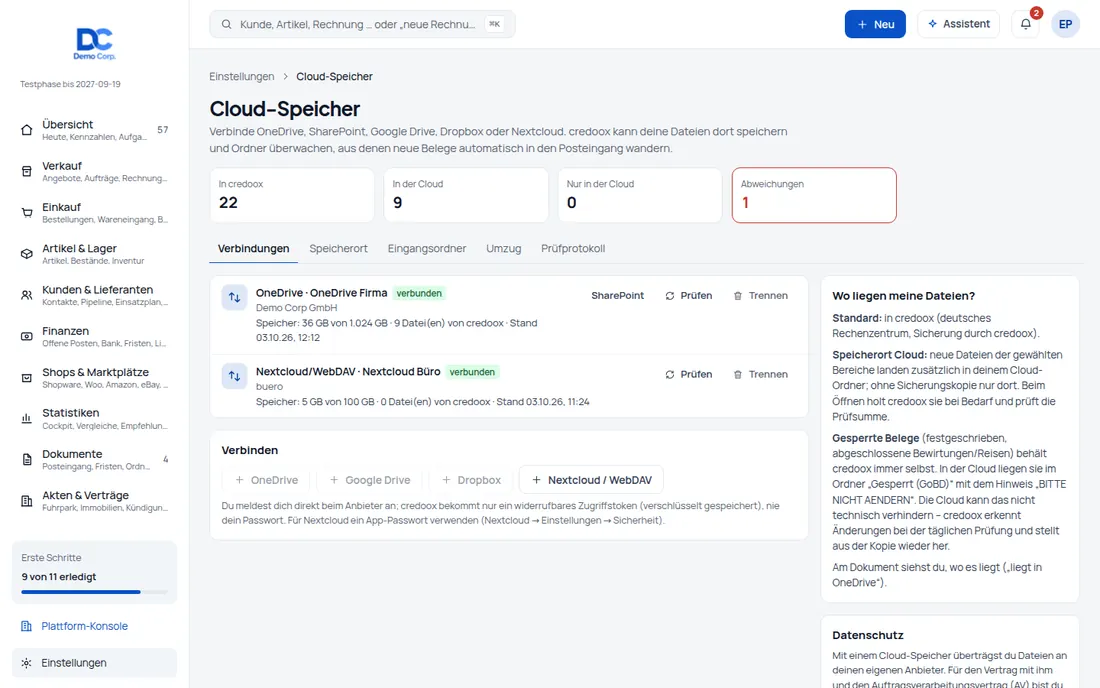Click the 'Demo Corp GmbH' text
Image resolution: width=1100 pixels, height=688 pixels.
coord(296,308)
